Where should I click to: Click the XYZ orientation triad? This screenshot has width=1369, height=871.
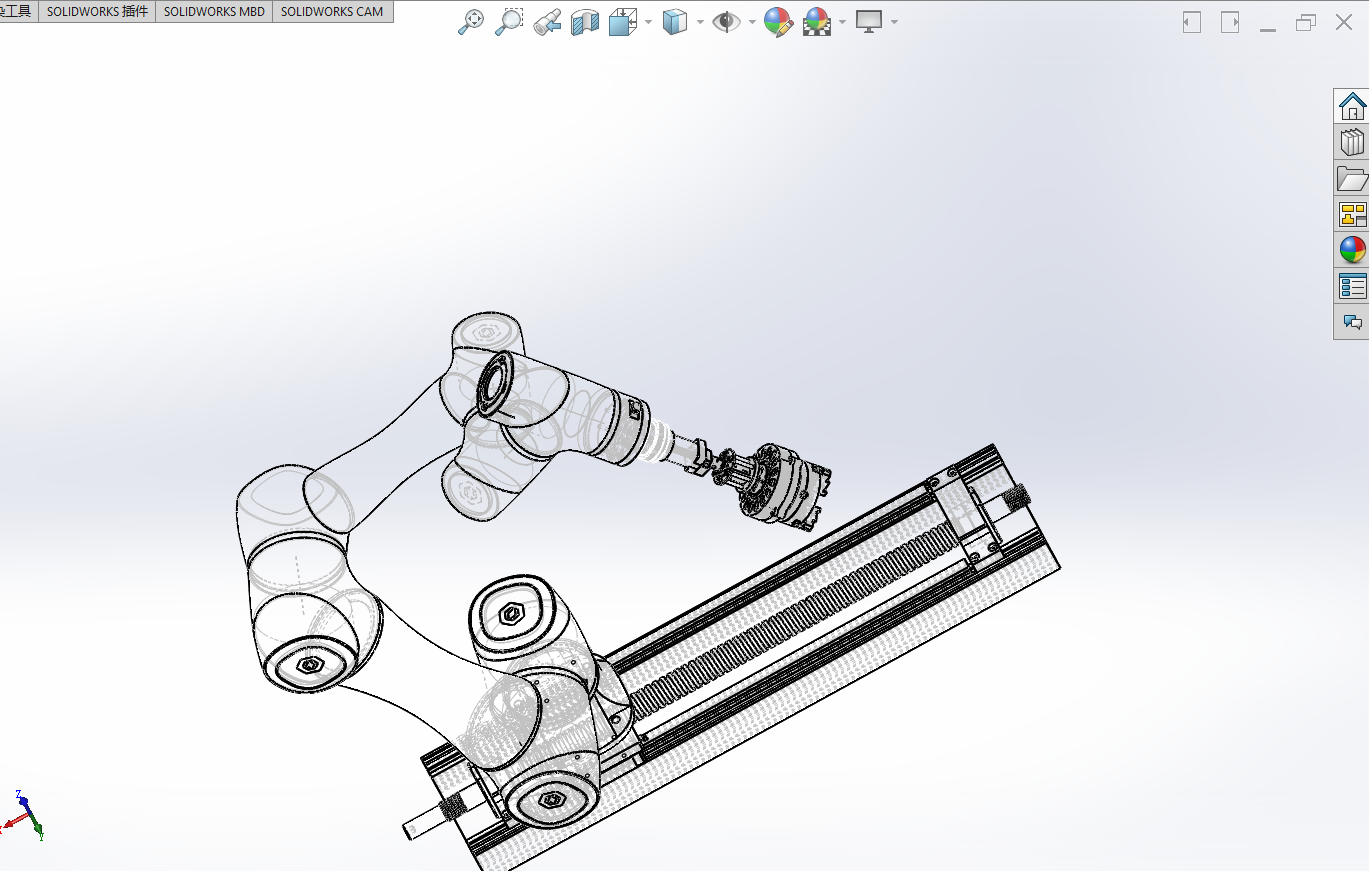(22, 816)
